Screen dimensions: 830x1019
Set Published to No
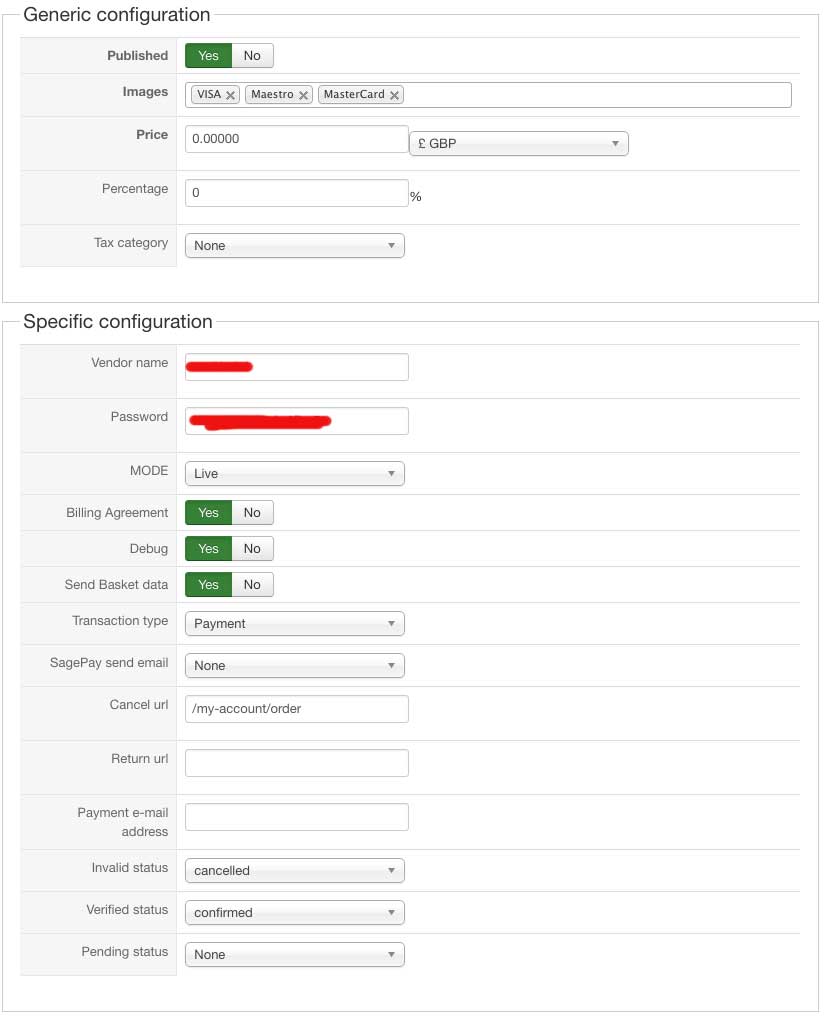pos(252,56)
